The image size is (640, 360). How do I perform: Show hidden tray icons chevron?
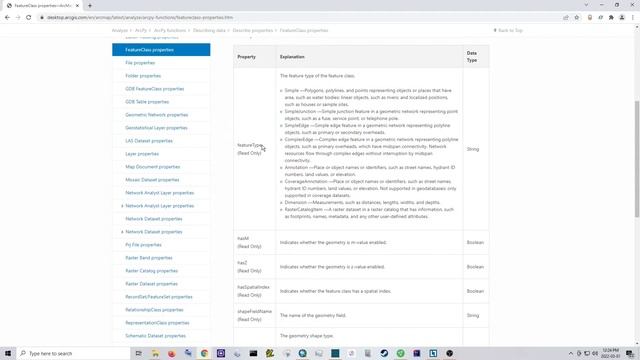(x=571, y=353)
